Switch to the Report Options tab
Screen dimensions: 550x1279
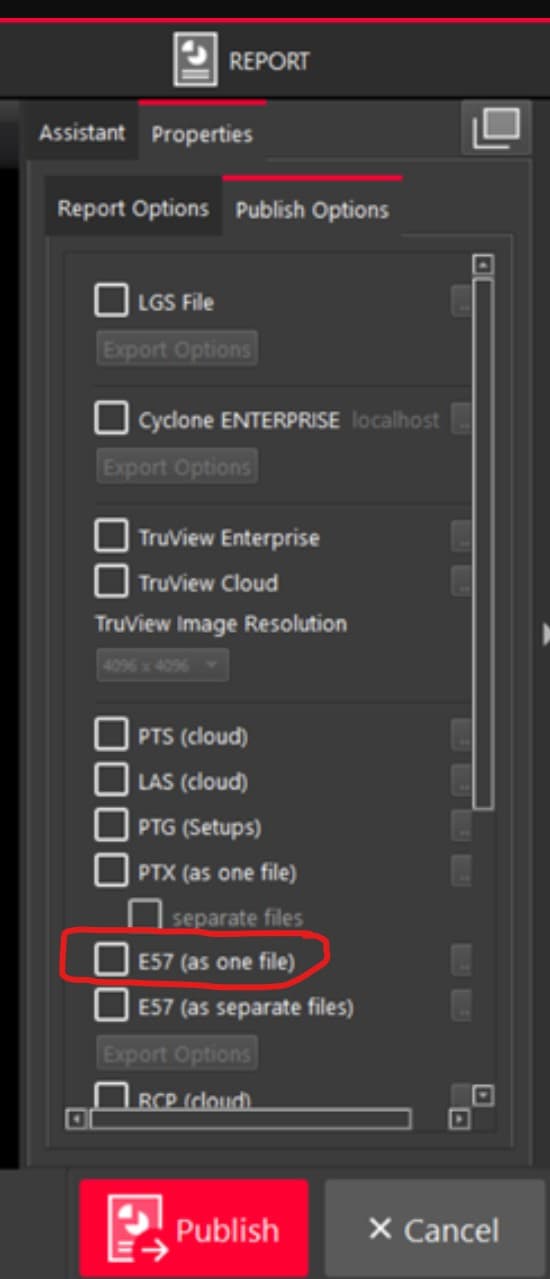coord(133,208)
